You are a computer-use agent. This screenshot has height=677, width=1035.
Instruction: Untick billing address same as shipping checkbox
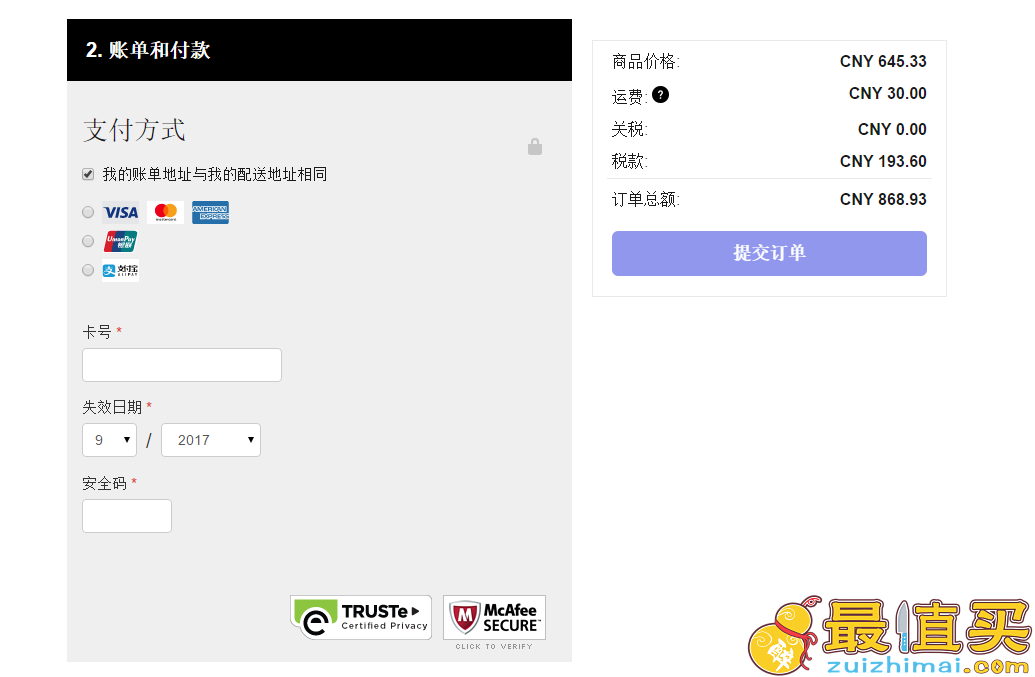[x=88, y=174]
